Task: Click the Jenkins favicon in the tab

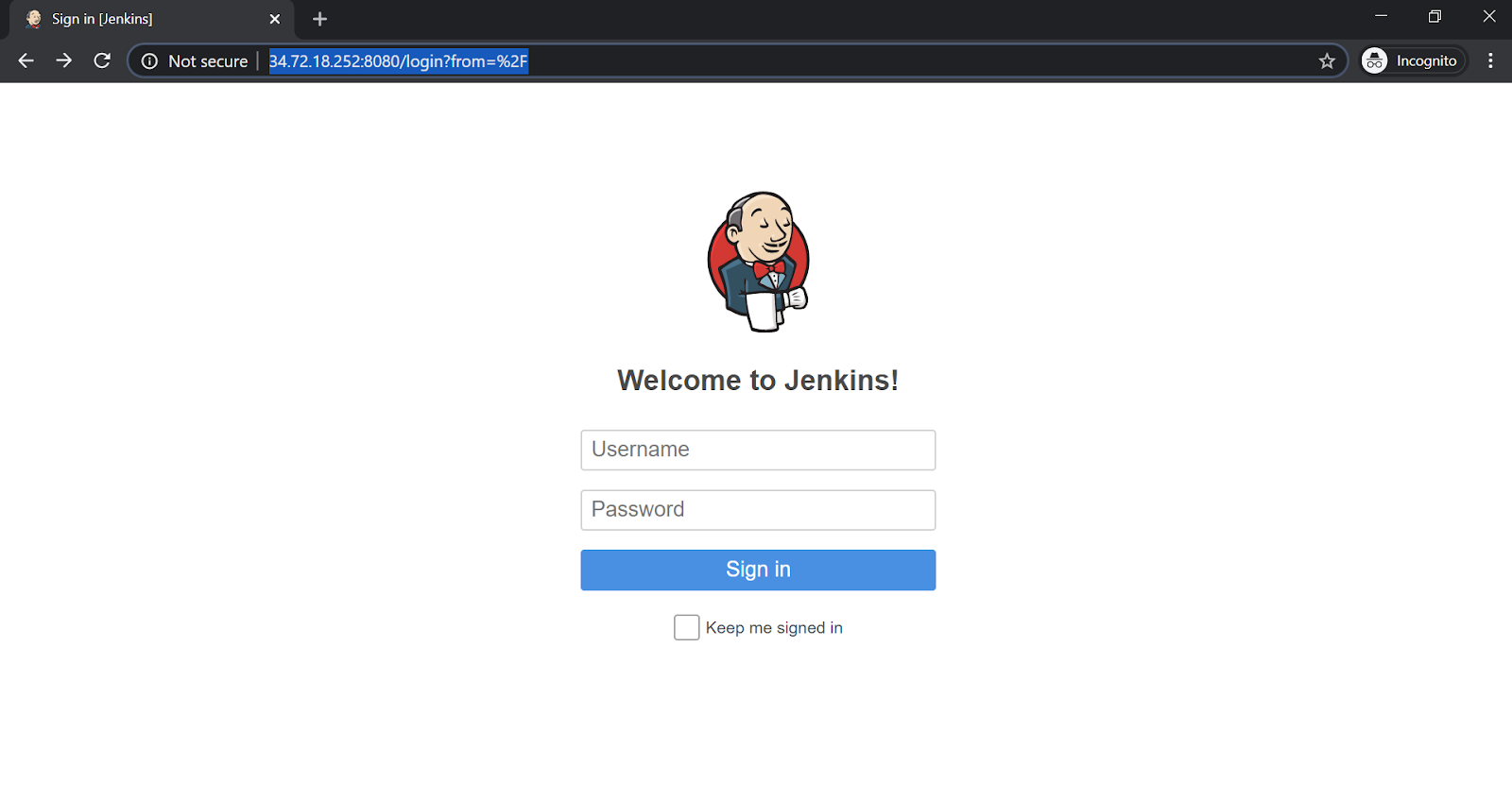Action: (34, 19)
